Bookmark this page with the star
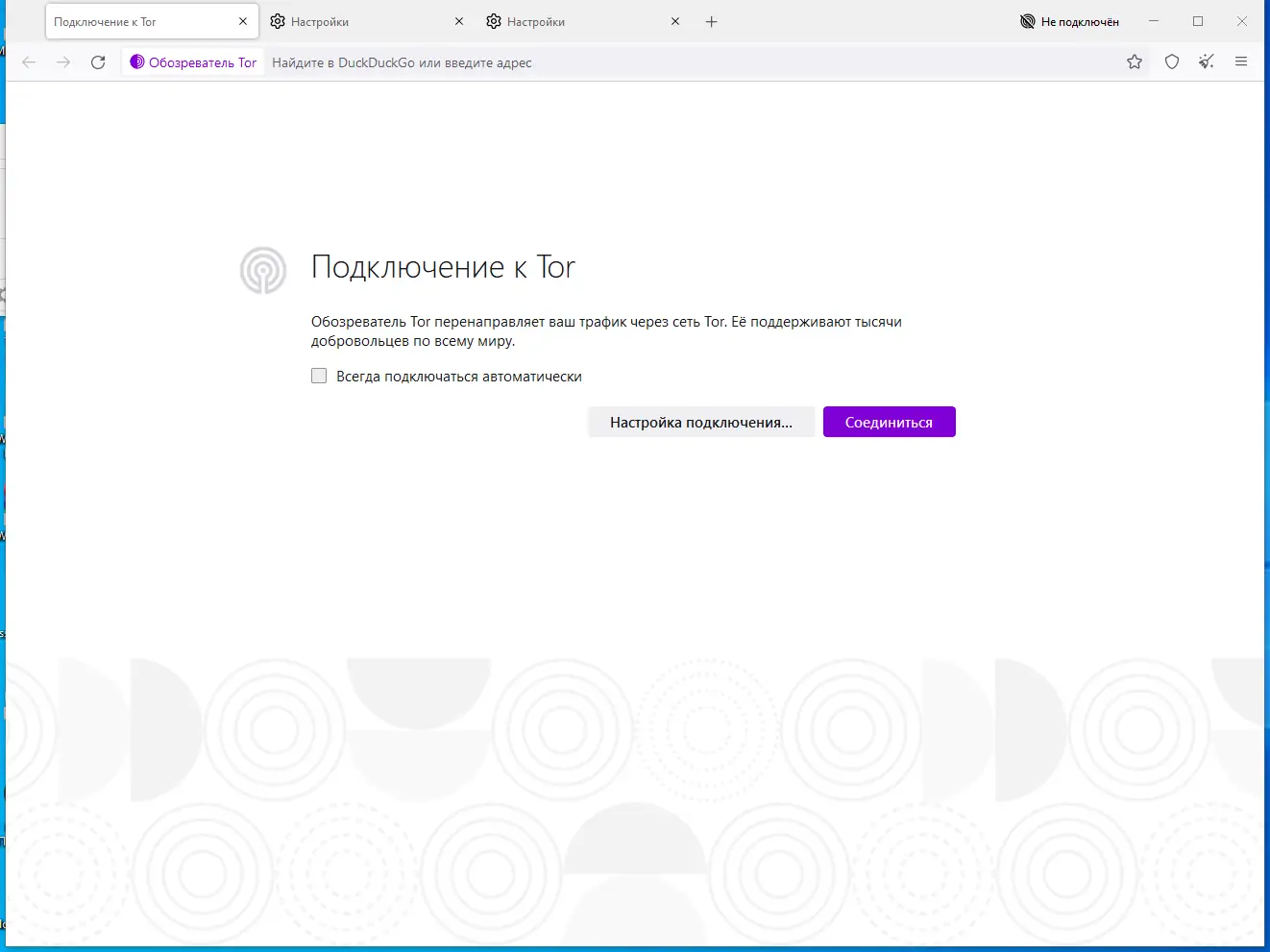Screen dimensions: 1270x952 click(1135, 62)
